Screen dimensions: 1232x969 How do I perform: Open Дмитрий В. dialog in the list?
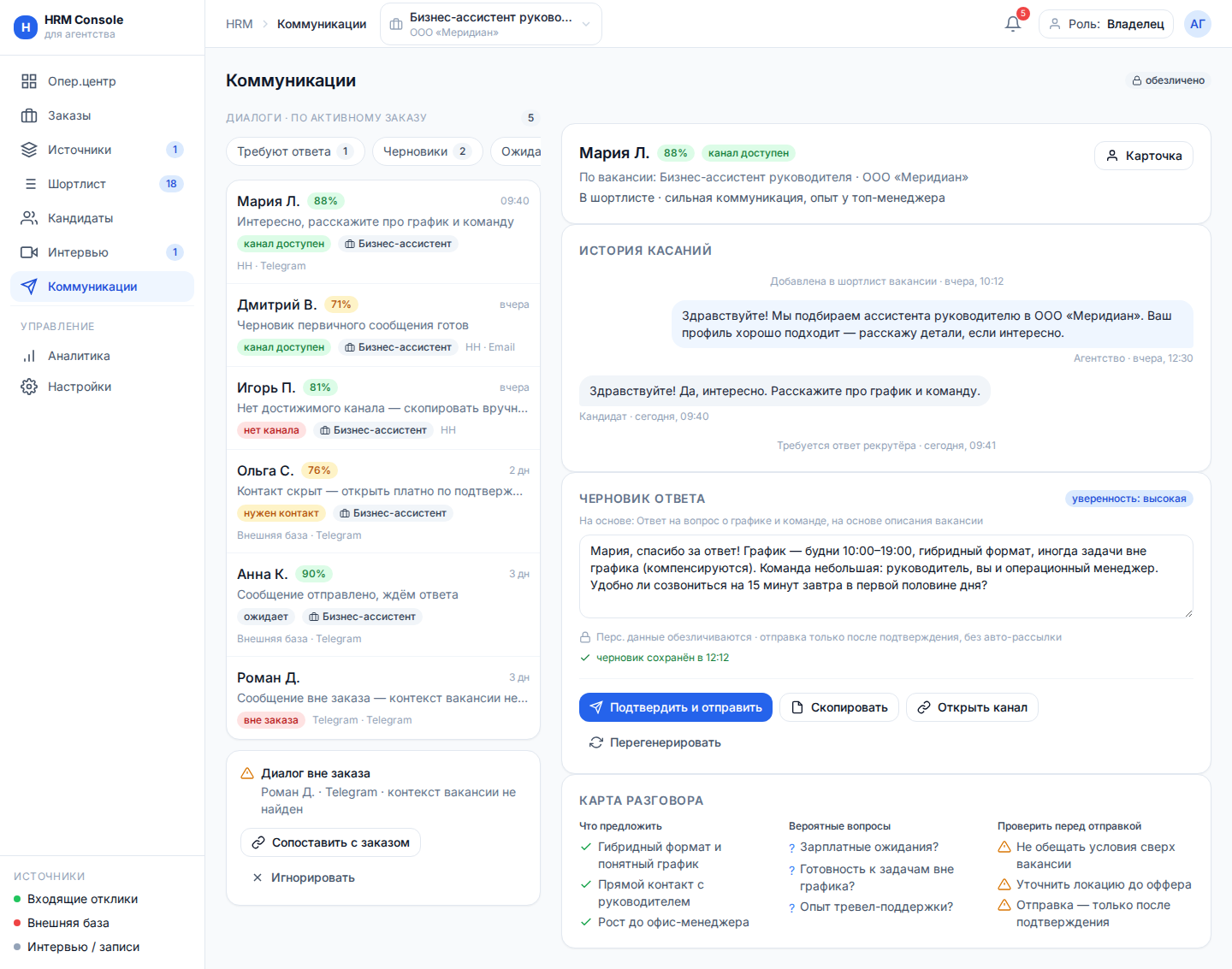[383, 325]
